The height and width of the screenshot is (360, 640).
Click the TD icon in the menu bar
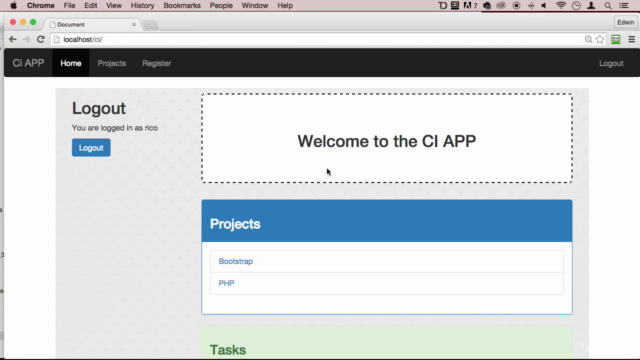tap(442, 6)
